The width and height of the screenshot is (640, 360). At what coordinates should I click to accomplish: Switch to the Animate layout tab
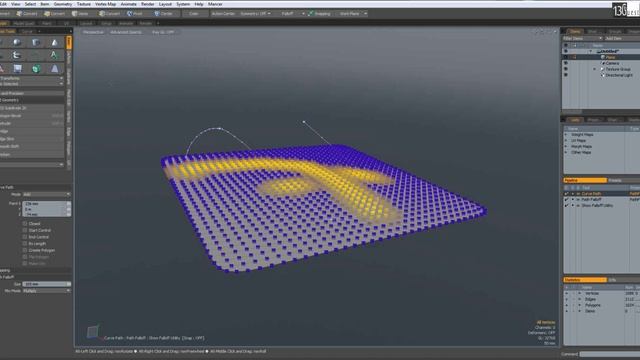point(126,23)
